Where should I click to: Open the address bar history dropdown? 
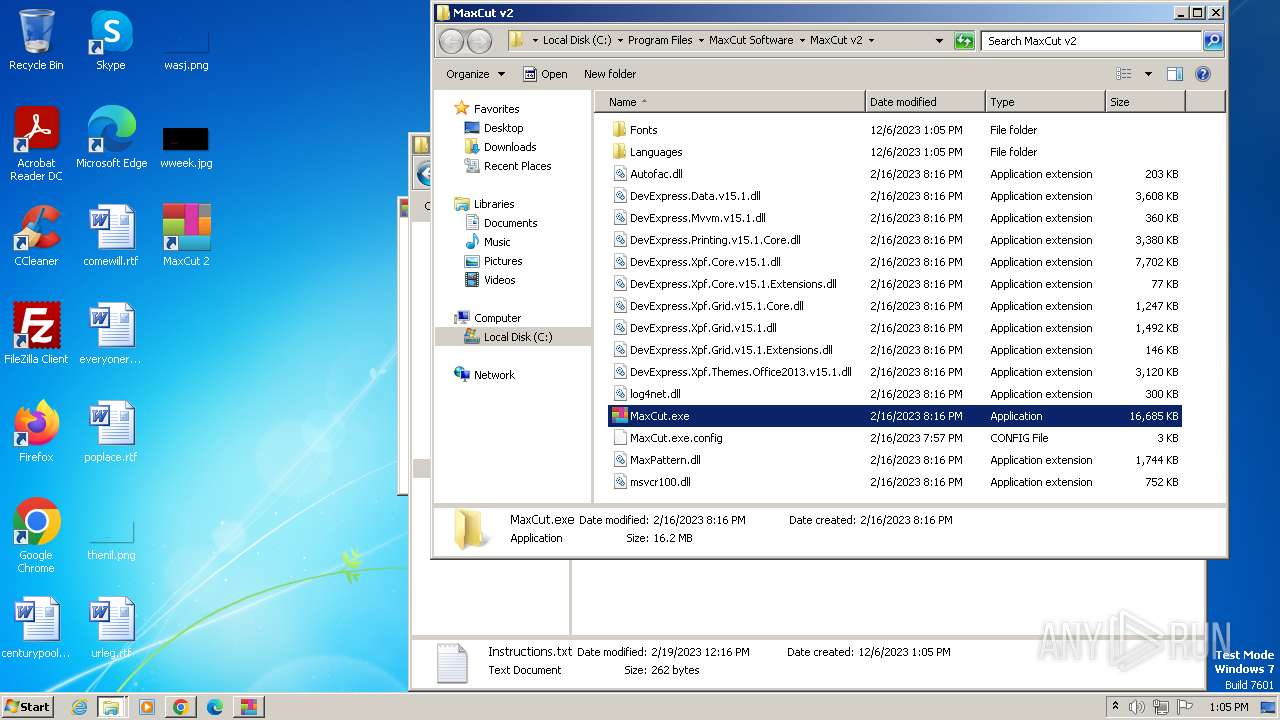pos(939,41)
